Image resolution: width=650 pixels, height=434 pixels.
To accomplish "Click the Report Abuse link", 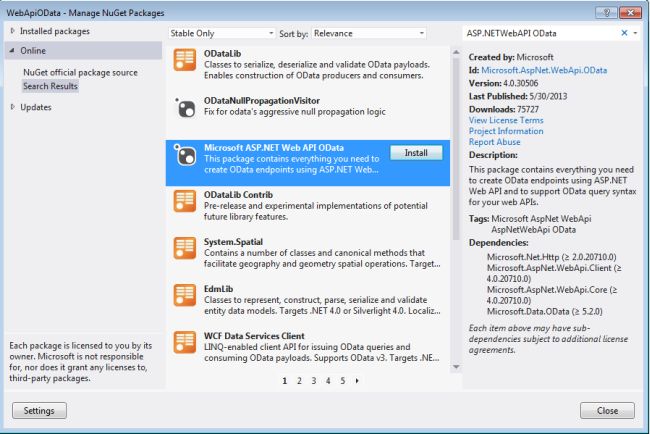I will [494, 142].
